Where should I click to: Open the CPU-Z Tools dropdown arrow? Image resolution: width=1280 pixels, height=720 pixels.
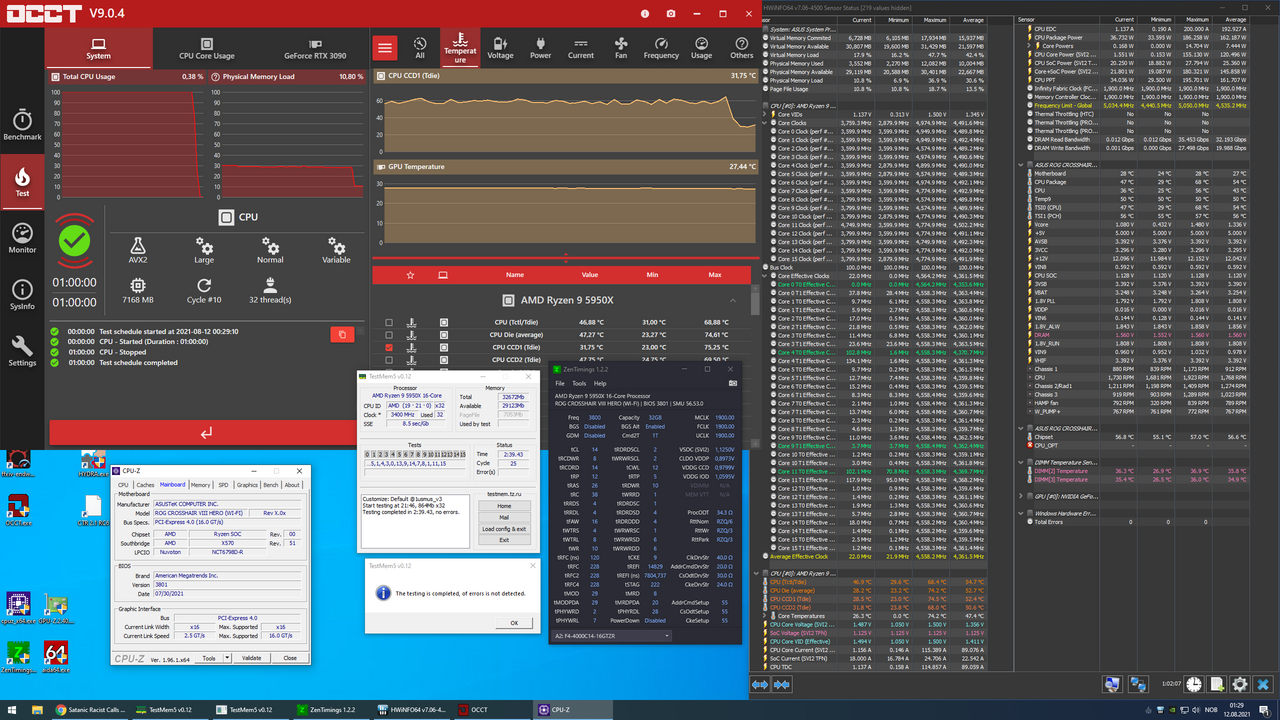point(227,658)
